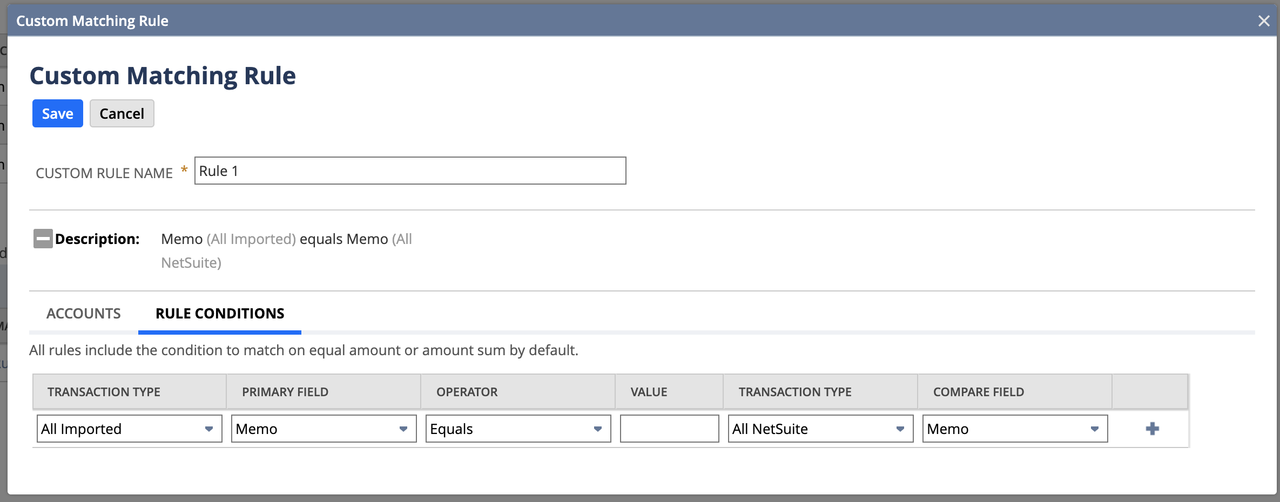Select the Rule Conditions tab
Screen dimensions: 1280x502
point(220,314)
